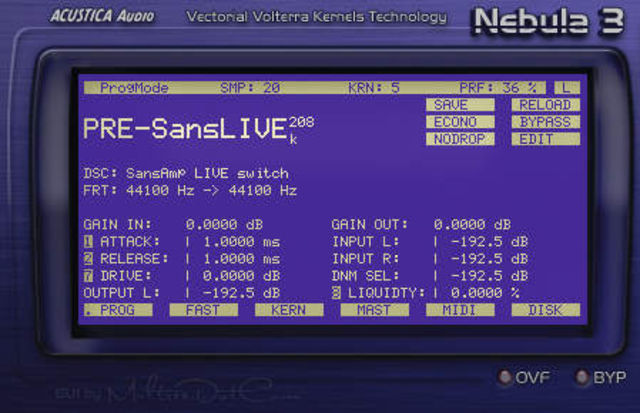Click the INPUT R meter value -192.5 dB
This screenshot has width=640, height=413.
[489, 259]
